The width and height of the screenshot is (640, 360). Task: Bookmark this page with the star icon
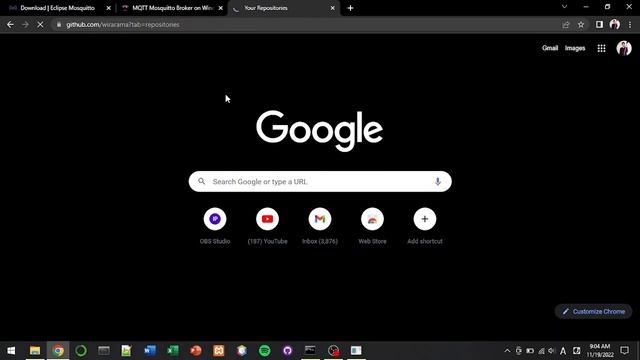[x=581, y=25]
